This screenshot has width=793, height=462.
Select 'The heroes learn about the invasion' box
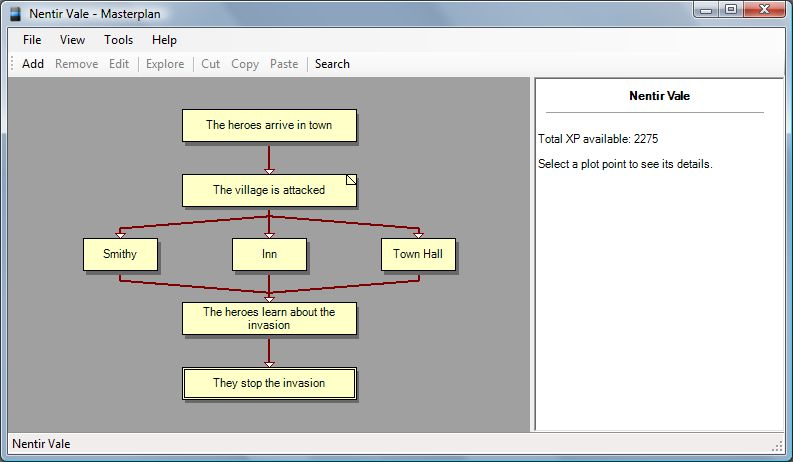coord(269,318)
